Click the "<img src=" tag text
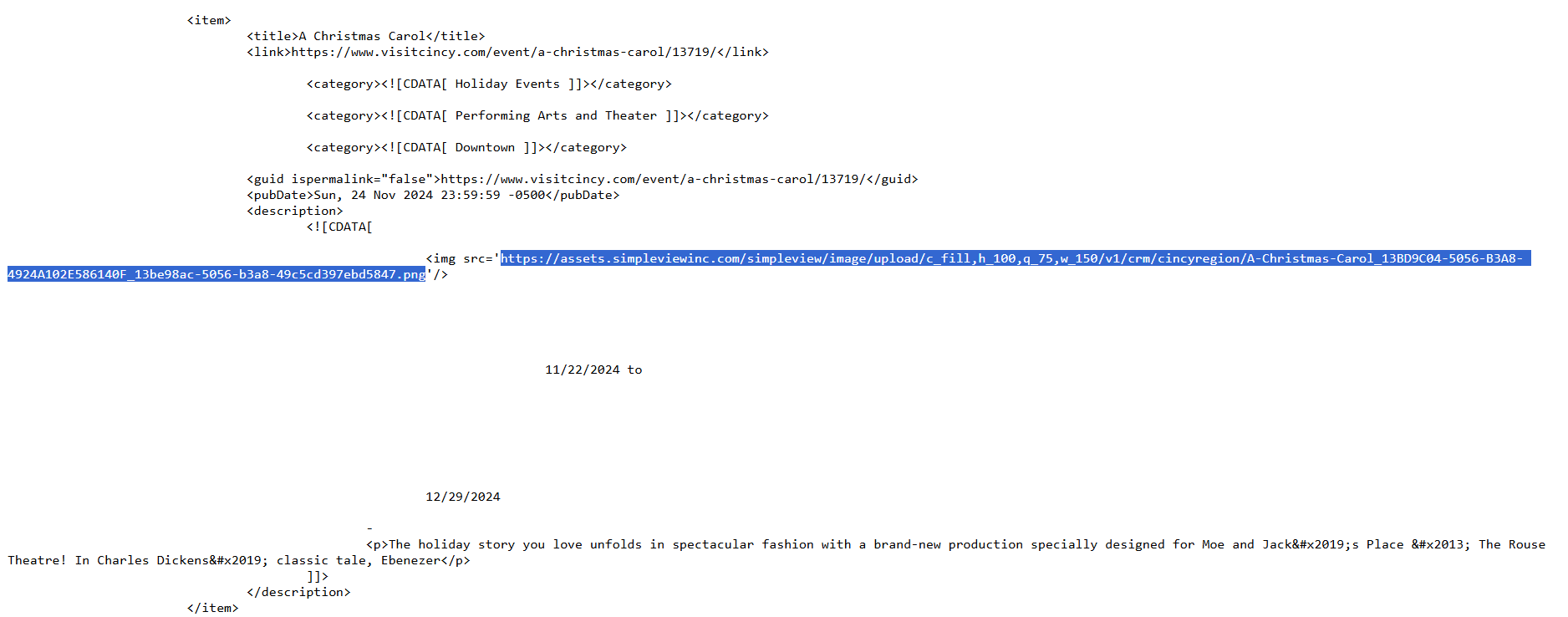 pyautogui.click(x=461, y=258)
